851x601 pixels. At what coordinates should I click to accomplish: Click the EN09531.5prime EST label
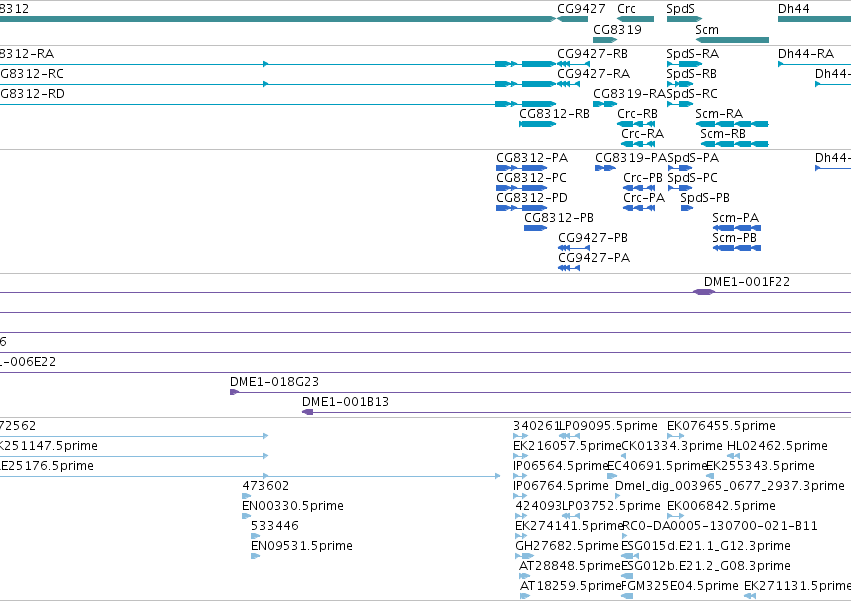[x=302, y=546]
